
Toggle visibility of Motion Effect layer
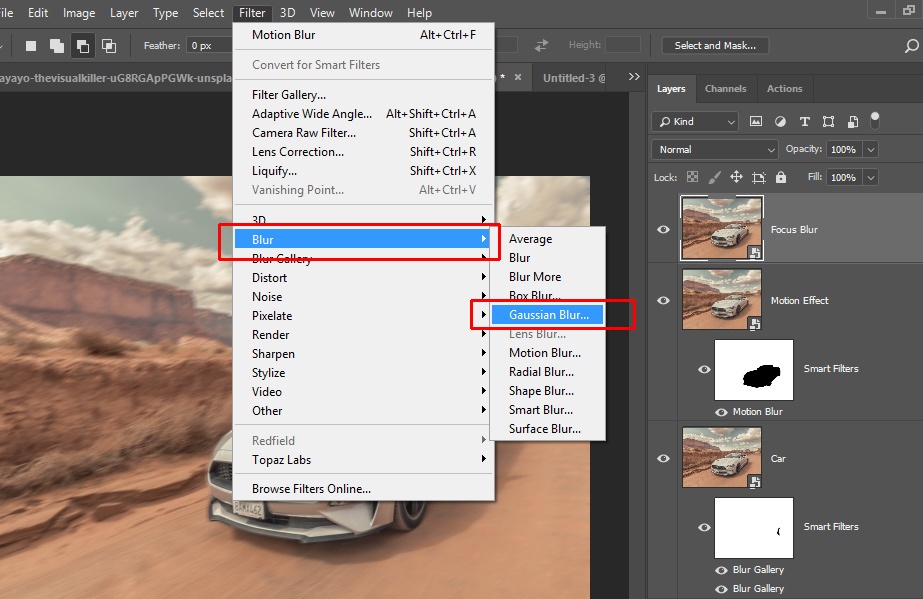(663, 300)
